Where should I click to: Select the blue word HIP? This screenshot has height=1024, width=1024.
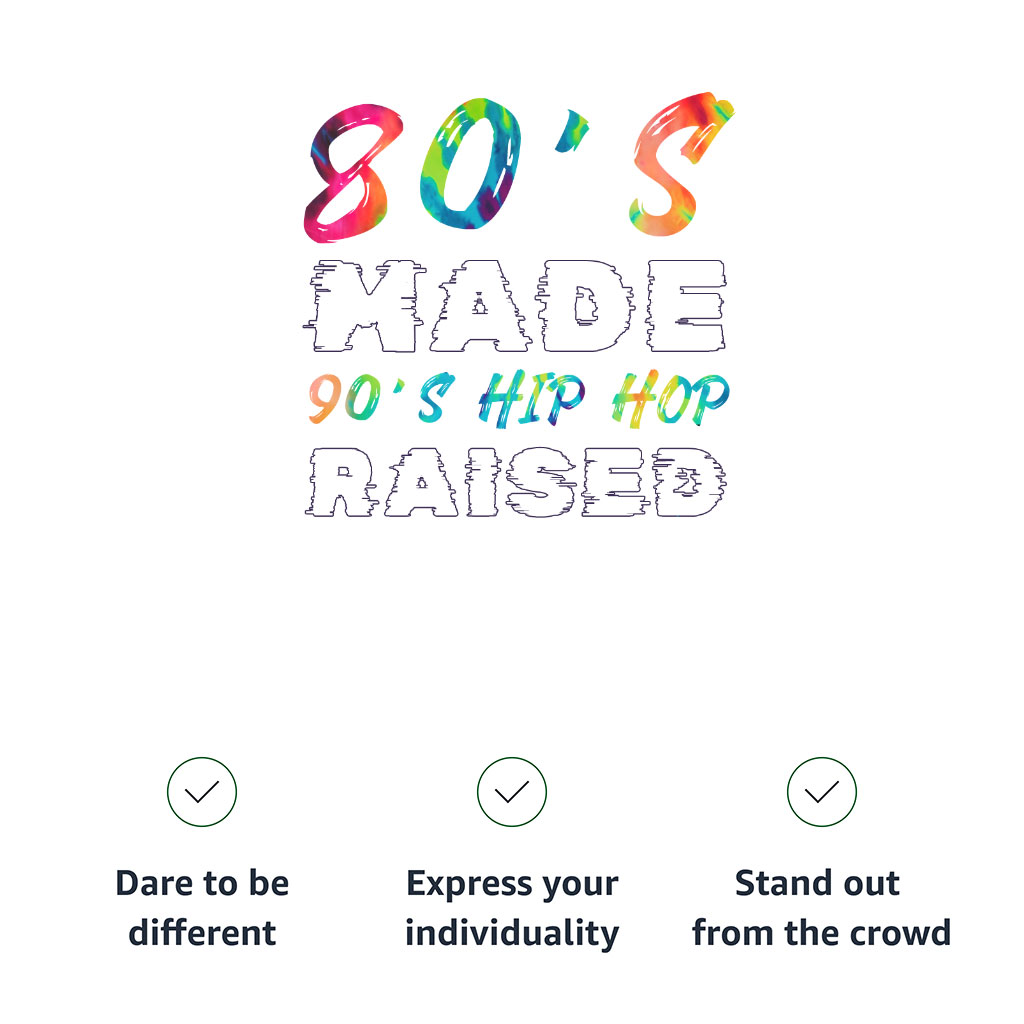[x=532, y=398]
